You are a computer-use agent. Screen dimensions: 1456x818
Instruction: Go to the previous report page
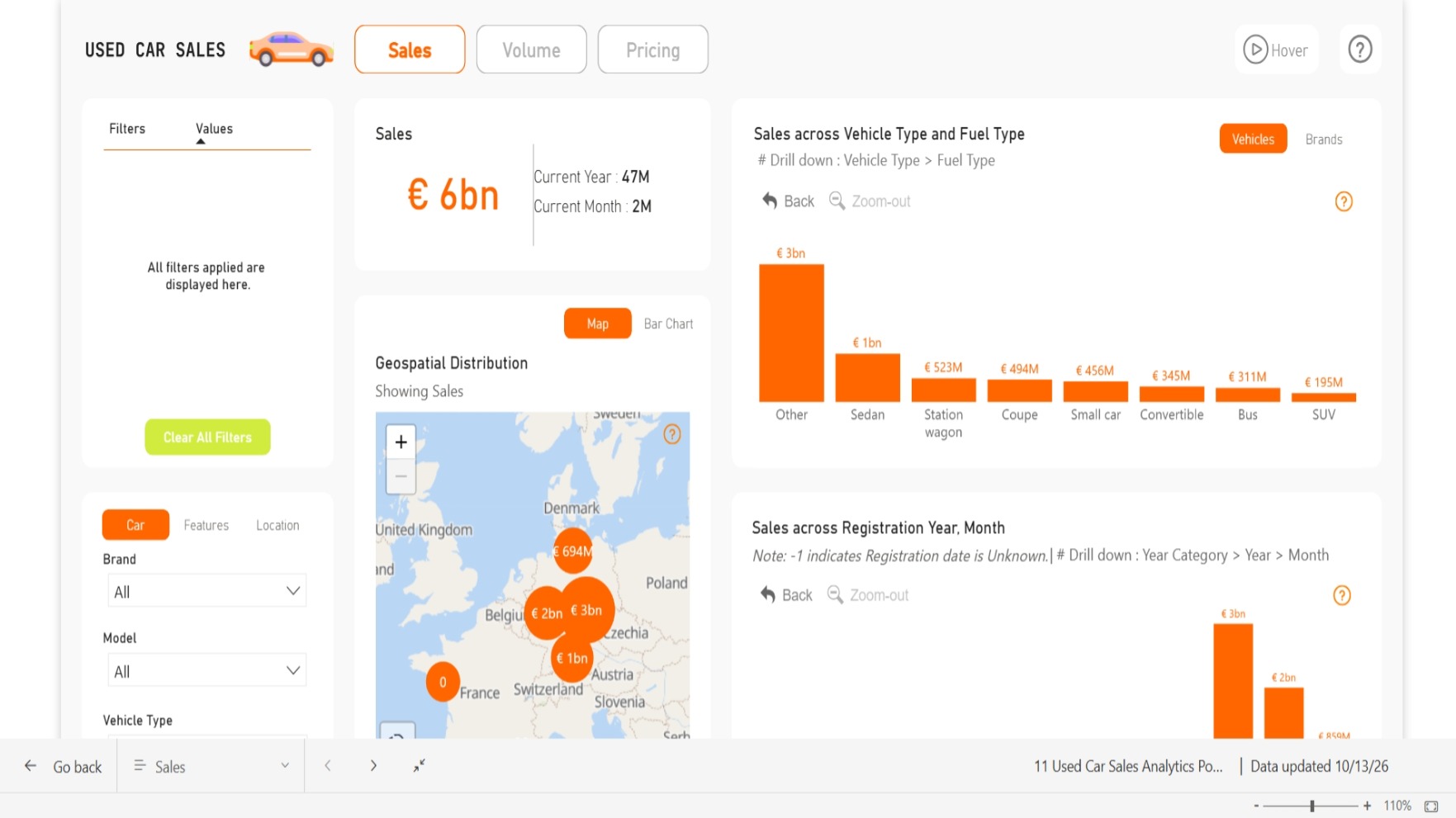point(328,766)
